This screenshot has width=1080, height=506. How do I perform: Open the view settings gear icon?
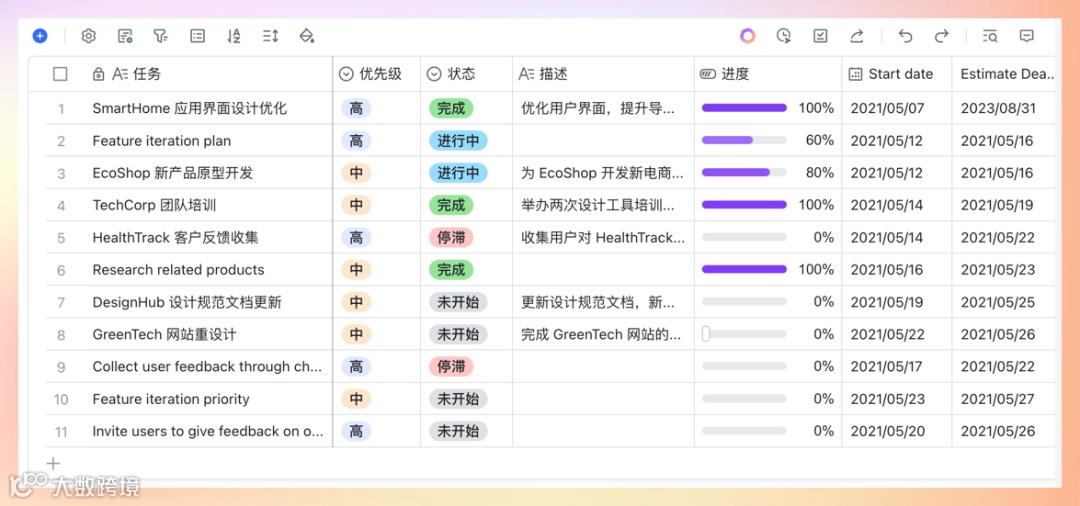(x=89, y=36)
